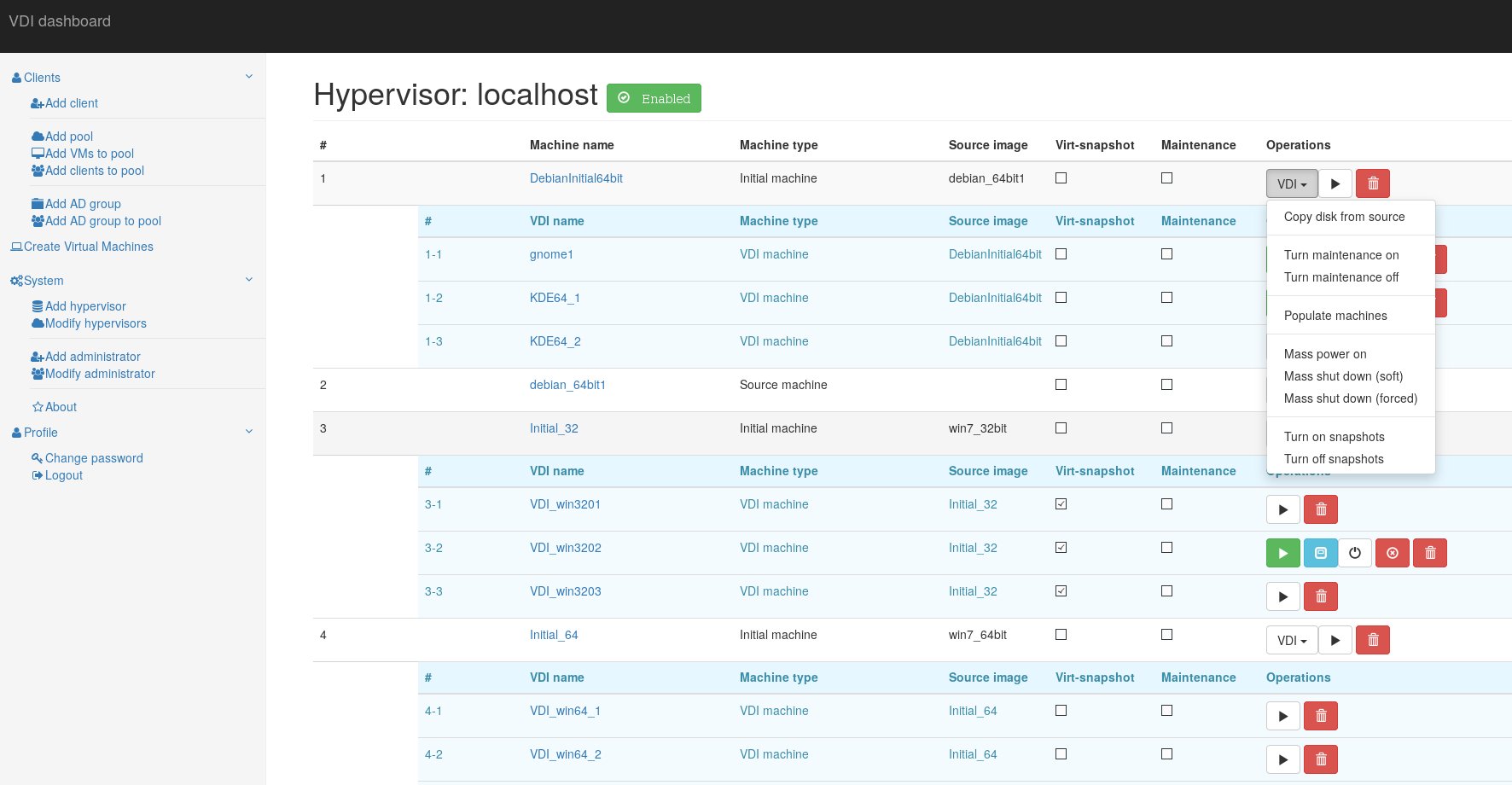
Task: Select Populate machines from the menu
Action: pos(1335,316)
